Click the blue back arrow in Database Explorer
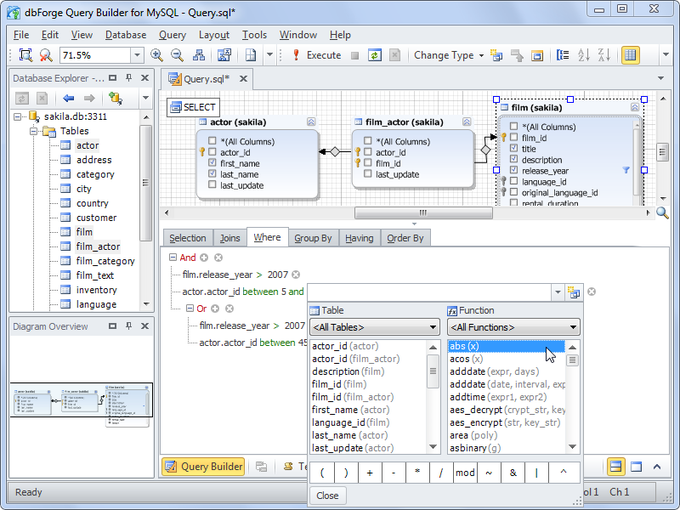The image size is (680, 510). [69, 98]
